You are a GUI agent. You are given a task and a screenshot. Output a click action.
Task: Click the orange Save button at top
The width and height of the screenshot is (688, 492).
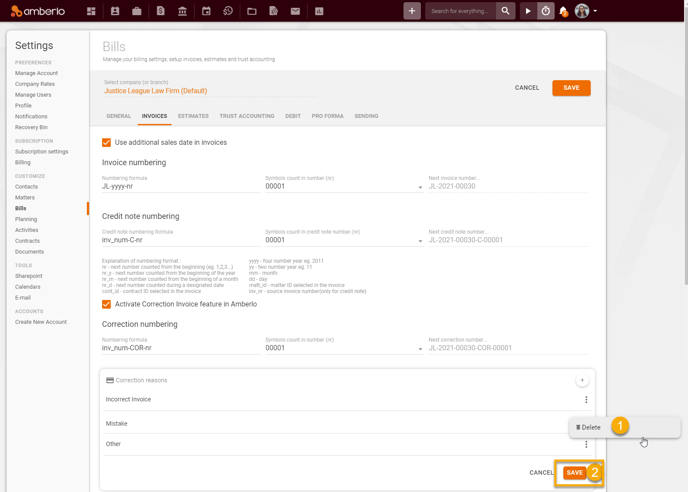coord(571,88)
